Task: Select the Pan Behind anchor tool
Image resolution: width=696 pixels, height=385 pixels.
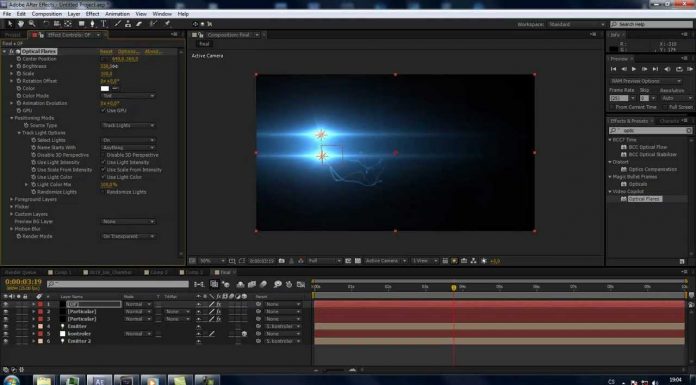Action: click(x=68, y=24)
